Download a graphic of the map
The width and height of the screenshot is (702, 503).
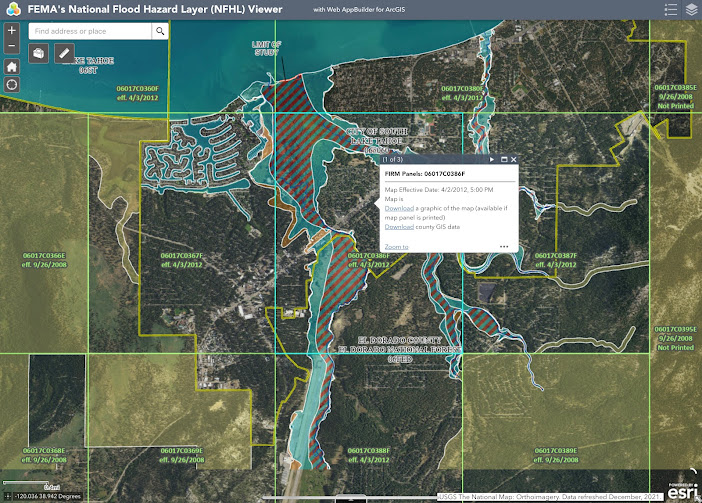[x=399, y=208]
